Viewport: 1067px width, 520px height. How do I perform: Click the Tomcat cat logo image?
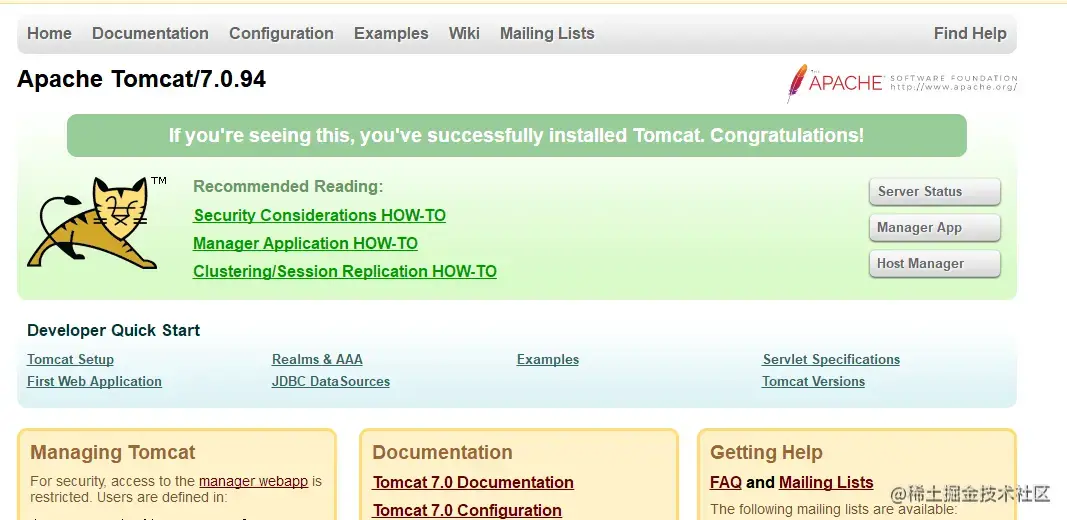pyautogui.click(x=96, y=223)
